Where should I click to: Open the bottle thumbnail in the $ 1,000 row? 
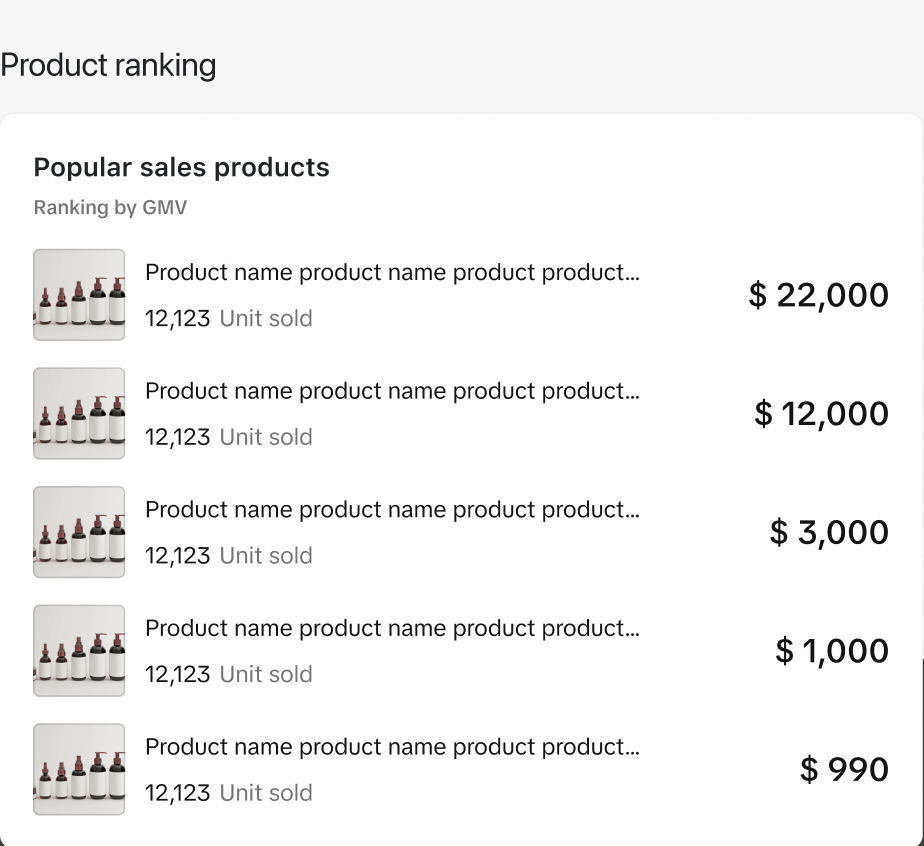(79, 650)
